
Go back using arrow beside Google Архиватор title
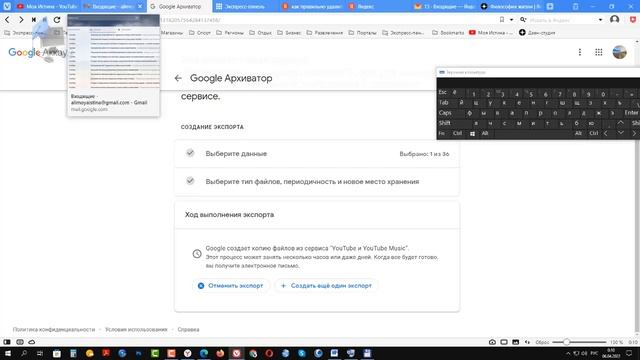178,78
